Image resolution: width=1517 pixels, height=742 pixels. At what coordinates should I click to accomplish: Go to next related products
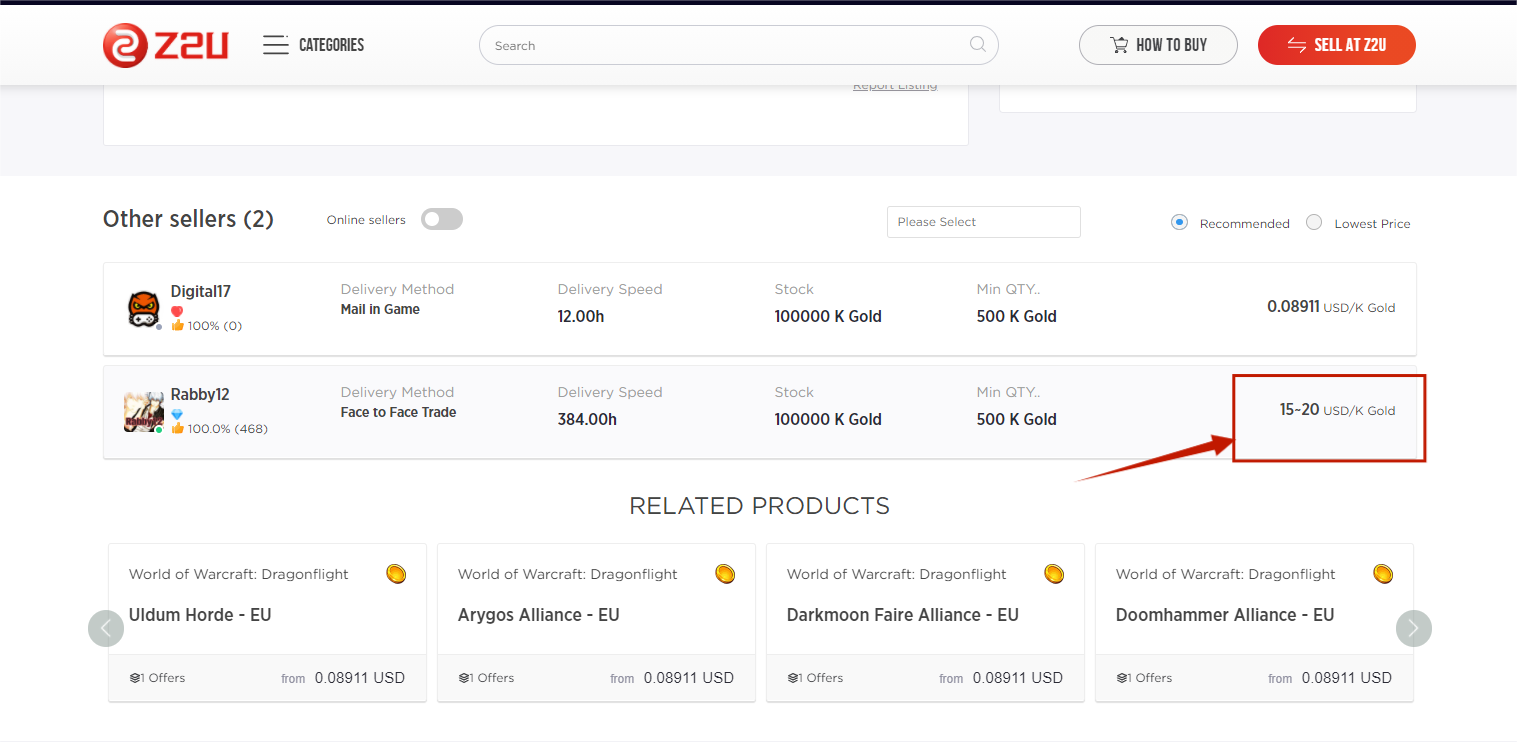tap(1413, 628)
